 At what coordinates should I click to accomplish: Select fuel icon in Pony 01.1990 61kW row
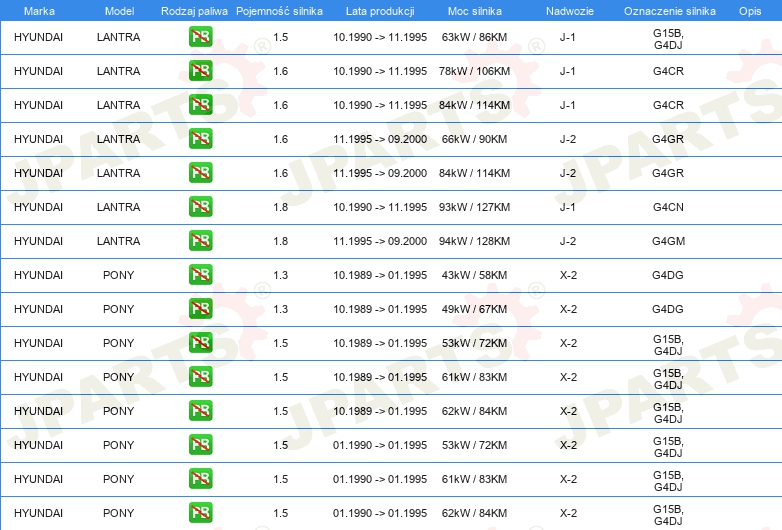[200, 479]
